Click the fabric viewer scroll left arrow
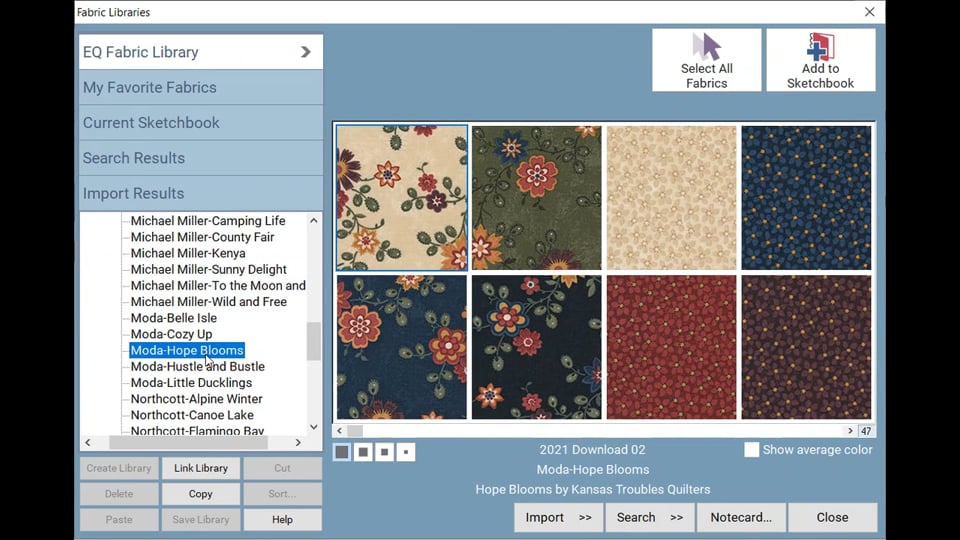 [x=340, y=431]
